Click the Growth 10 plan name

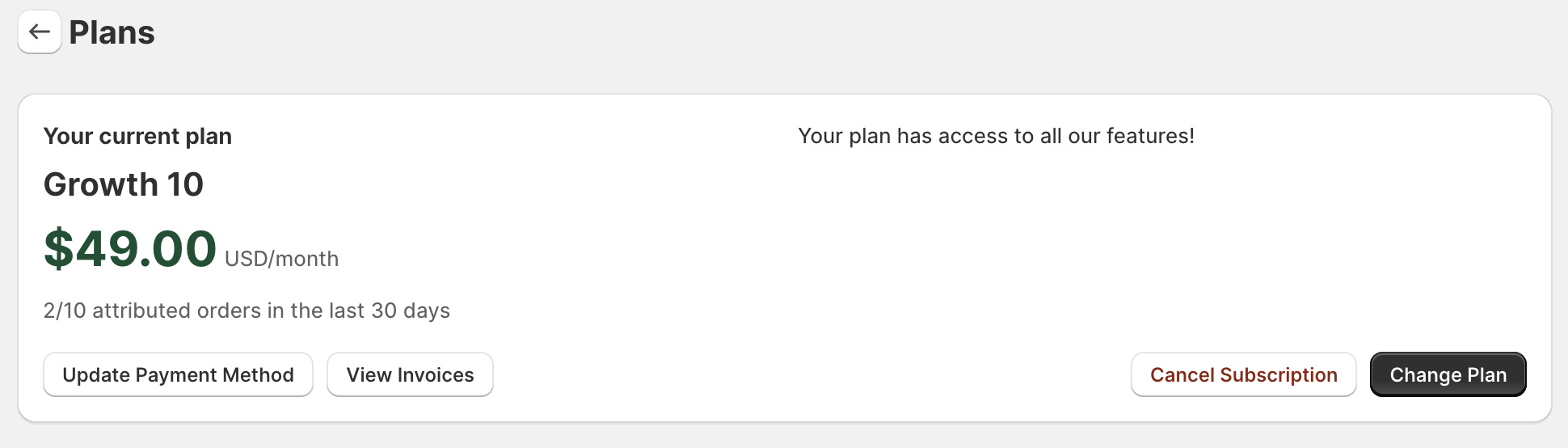coord(123,184)
